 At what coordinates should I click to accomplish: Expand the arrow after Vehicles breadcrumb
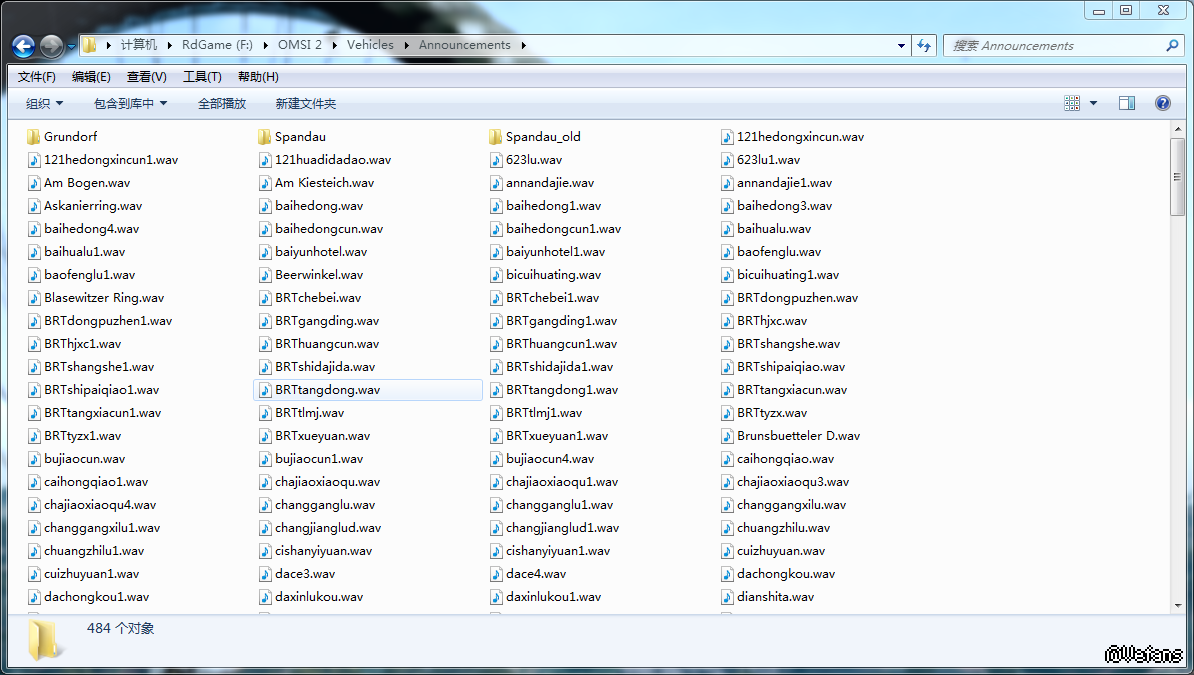[407, 46]
